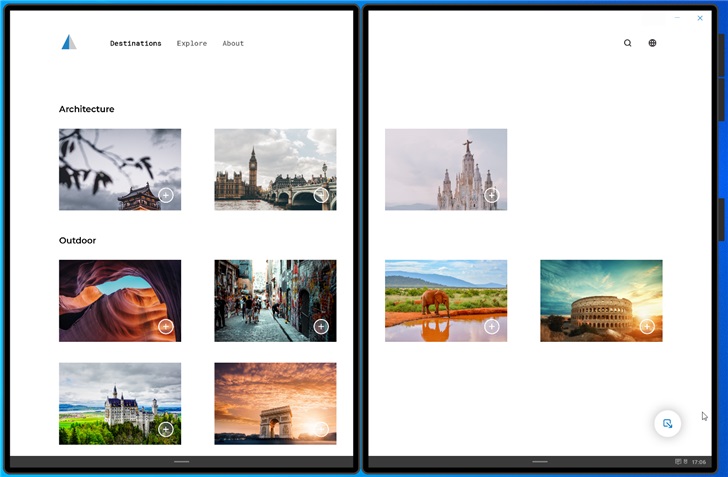Open the About page link

click(233, 44)
